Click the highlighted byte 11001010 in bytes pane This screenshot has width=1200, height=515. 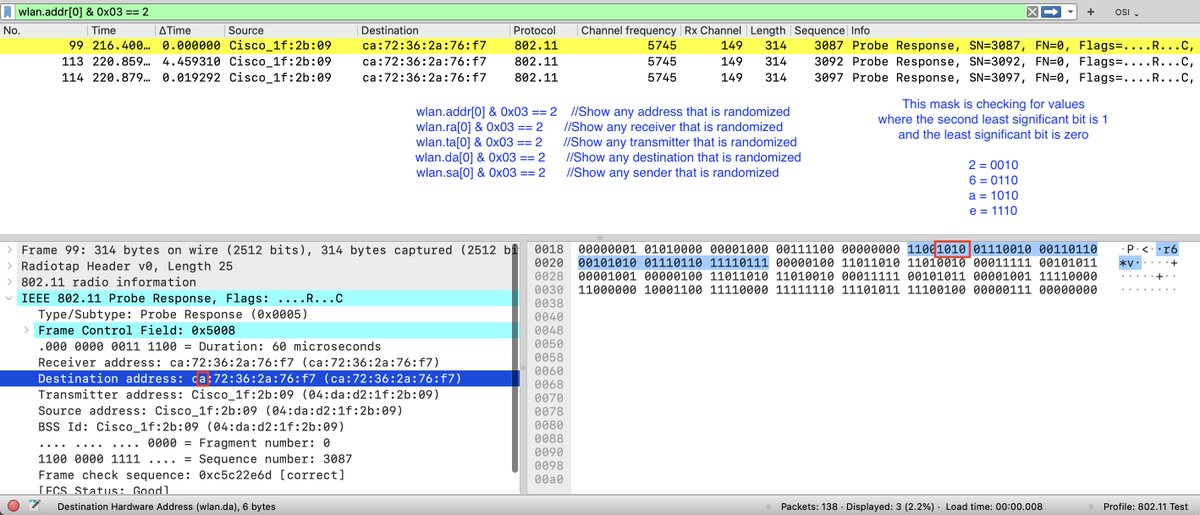click(938, 248)
